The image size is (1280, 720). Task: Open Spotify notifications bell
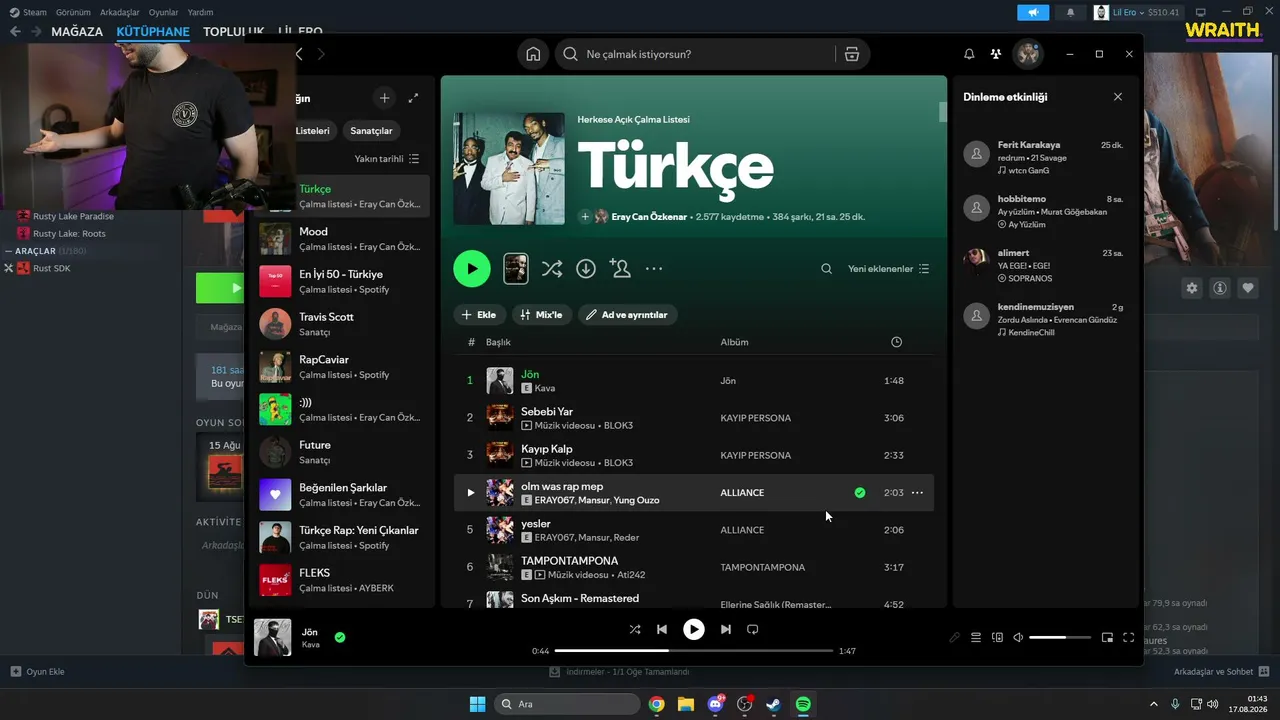tap(969, 54)
